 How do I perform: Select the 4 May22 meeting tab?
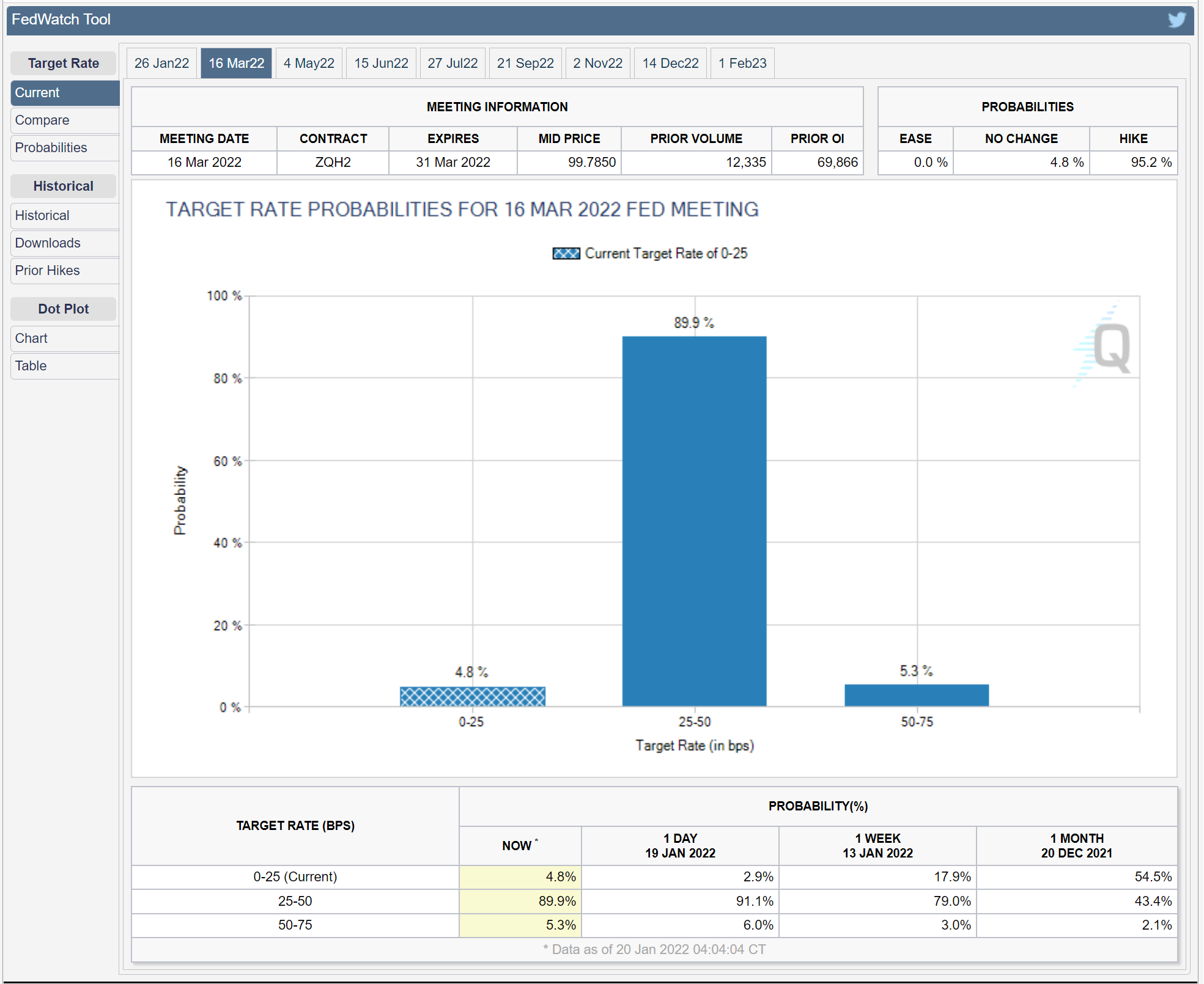(309, 64)
